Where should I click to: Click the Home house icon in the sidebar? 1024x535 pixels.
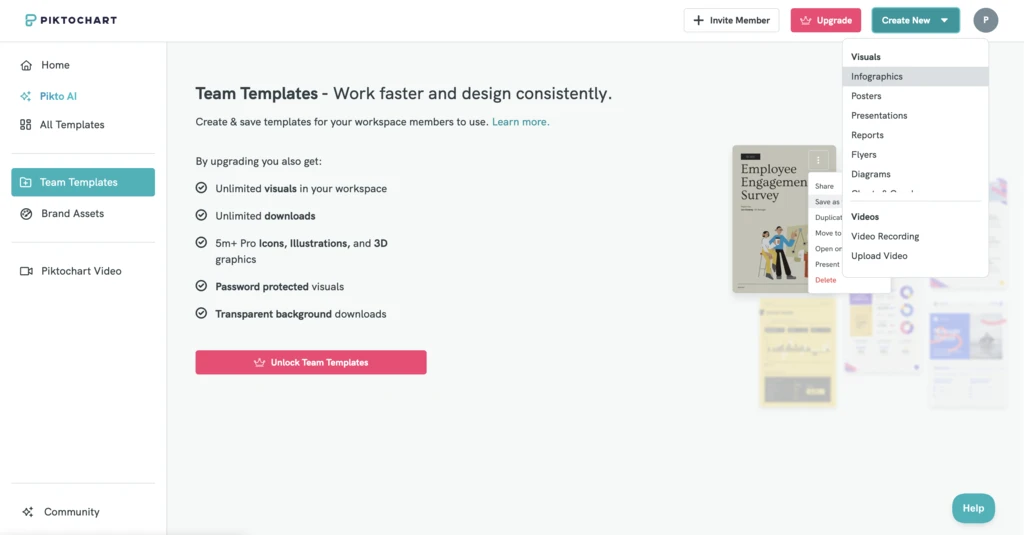(x=26, y=65)
